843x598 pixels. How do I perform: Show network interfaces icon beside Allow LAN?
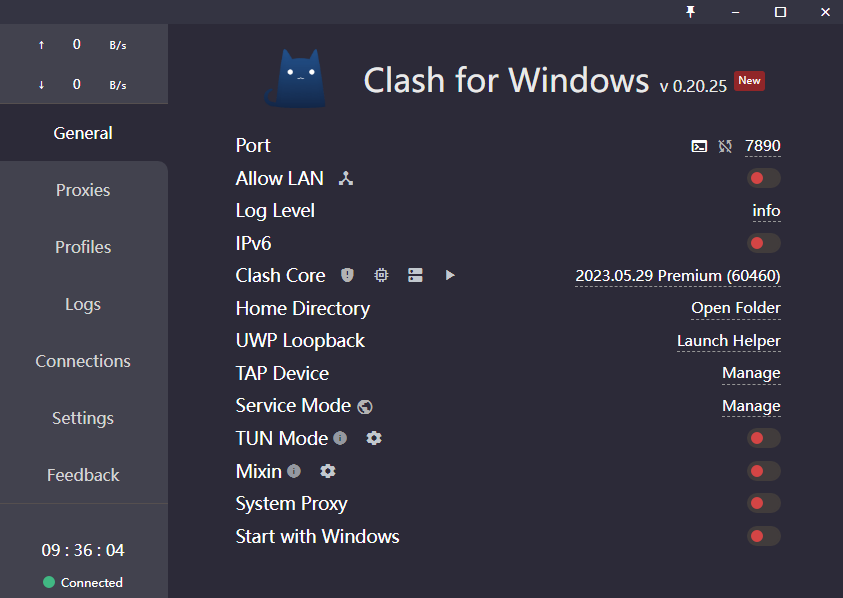(x=346, y=179)
